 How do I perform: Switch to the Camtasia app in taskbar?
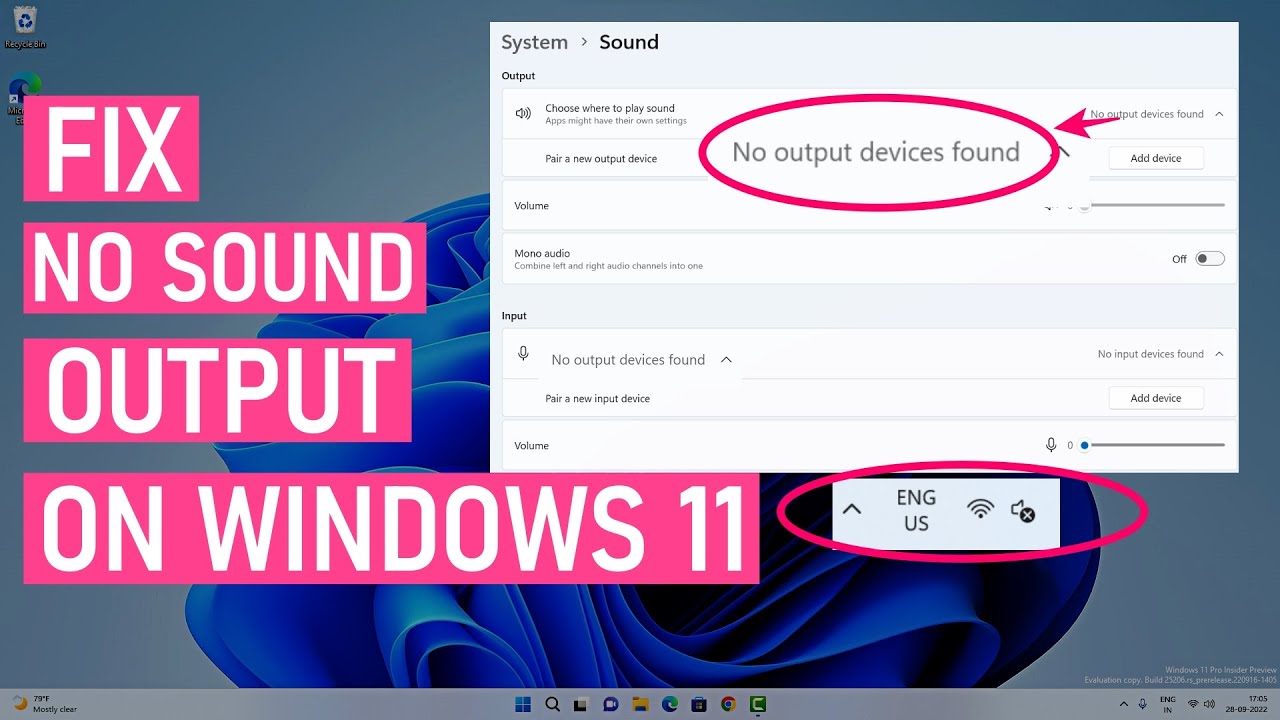point(758,704)
